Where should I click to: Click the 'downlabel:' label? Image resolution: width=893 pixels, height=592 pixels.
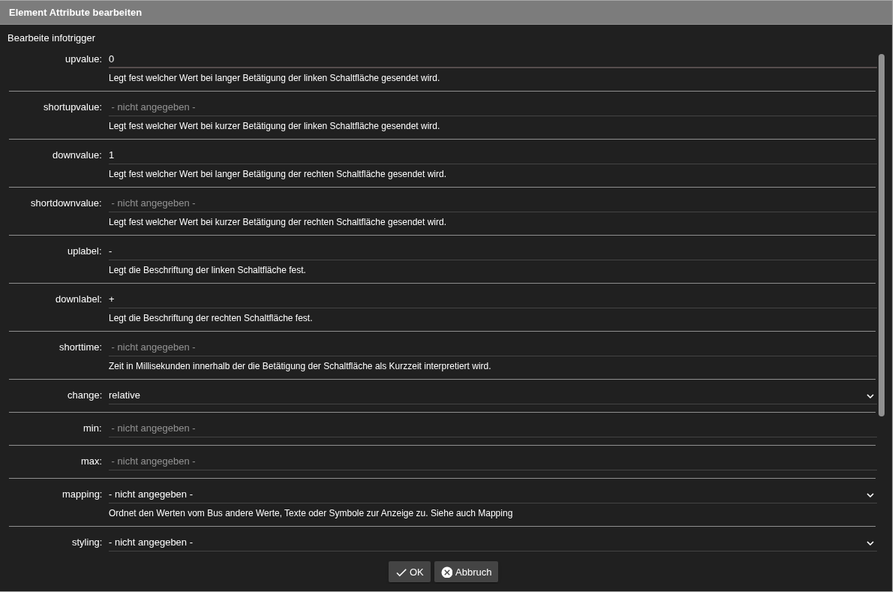(79, 299)
